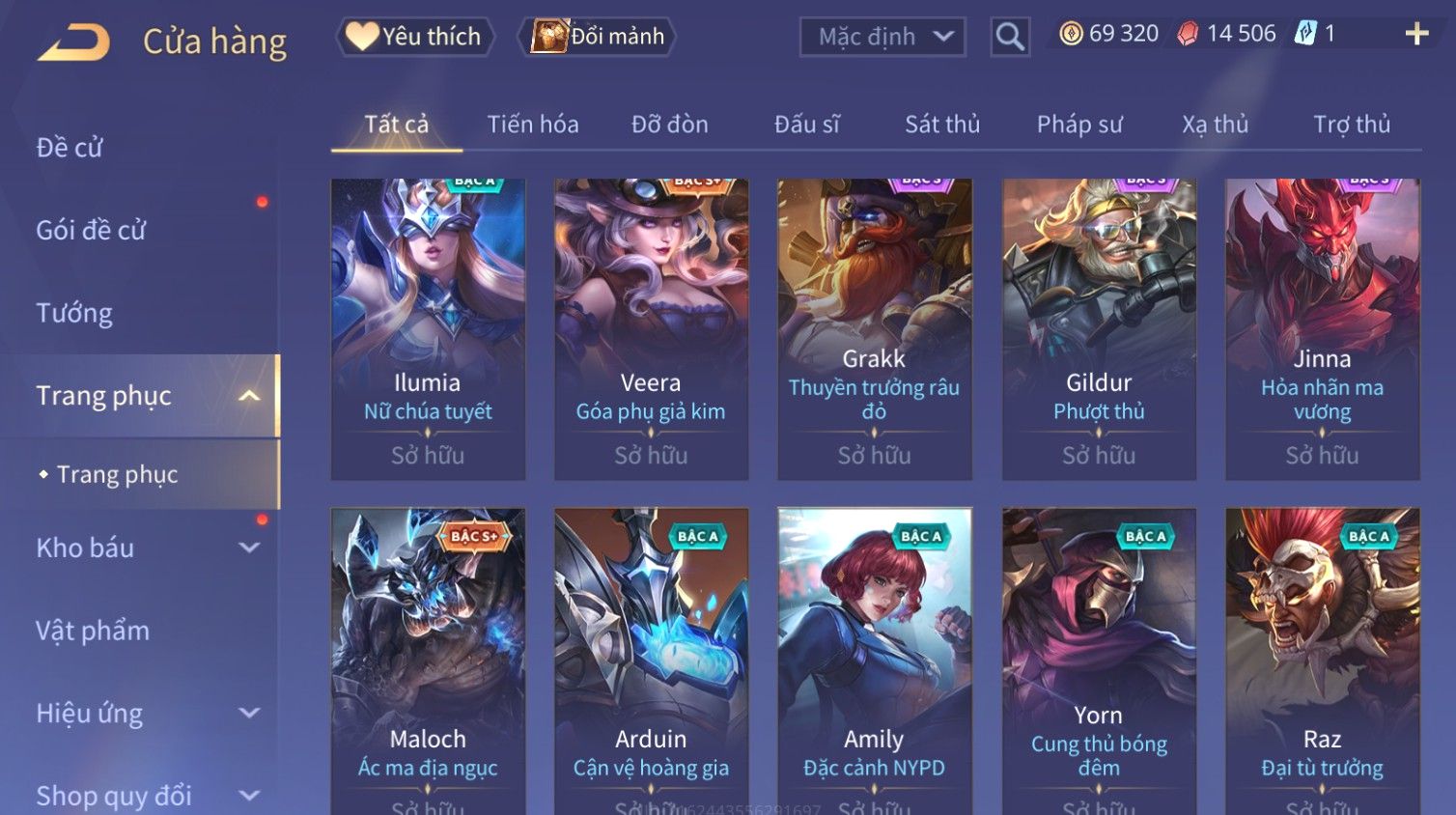This screenshot has width=1456, height=815.
Task: Open Vật phẩm in the sidebar
Action: coord(93,631)
